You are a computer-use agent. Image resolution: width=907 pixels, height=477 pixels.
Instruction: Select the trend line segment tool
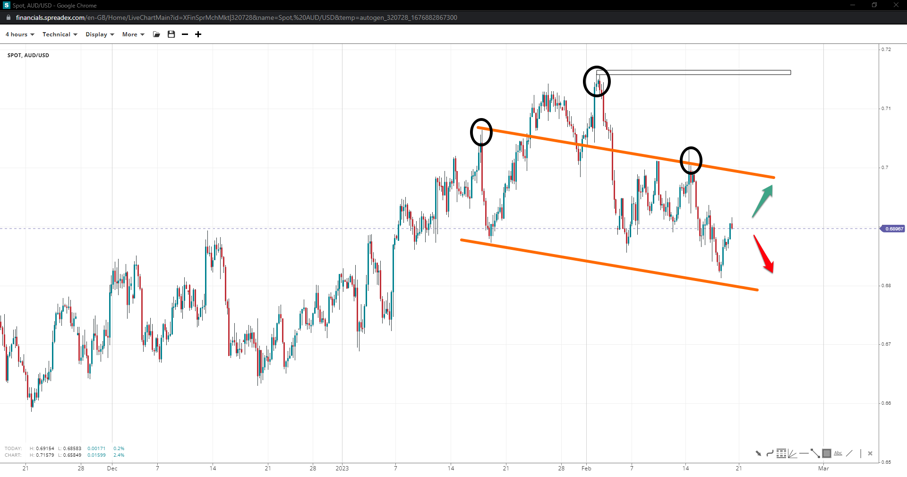815,453
